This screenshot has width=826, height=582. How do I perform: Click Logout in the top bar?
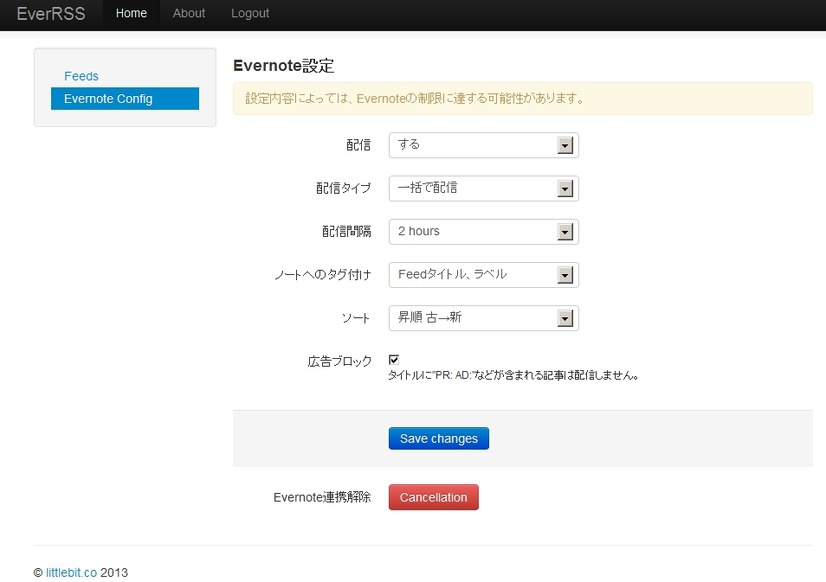tap(250, 13)
